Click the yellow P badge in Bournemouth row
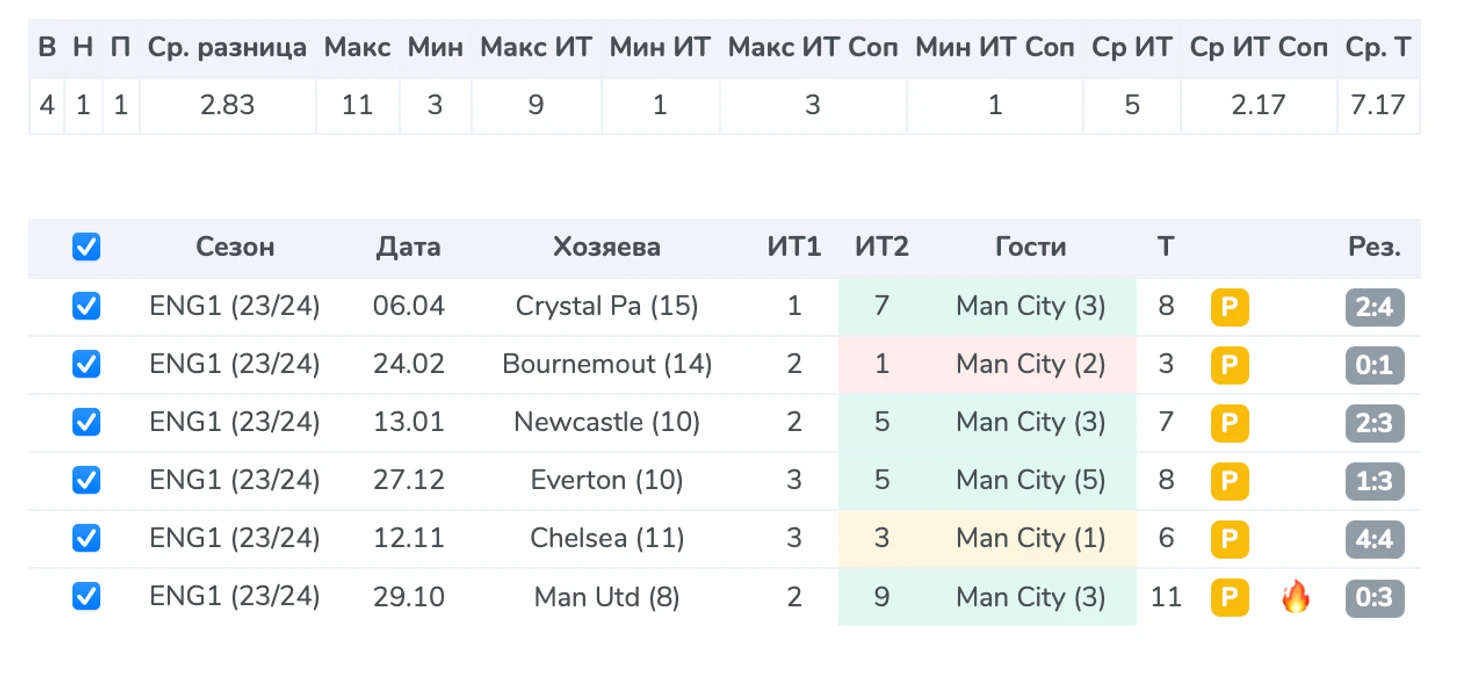Image resolution: width=1460 pixels, height=689 pixels. click(1229, 365)
